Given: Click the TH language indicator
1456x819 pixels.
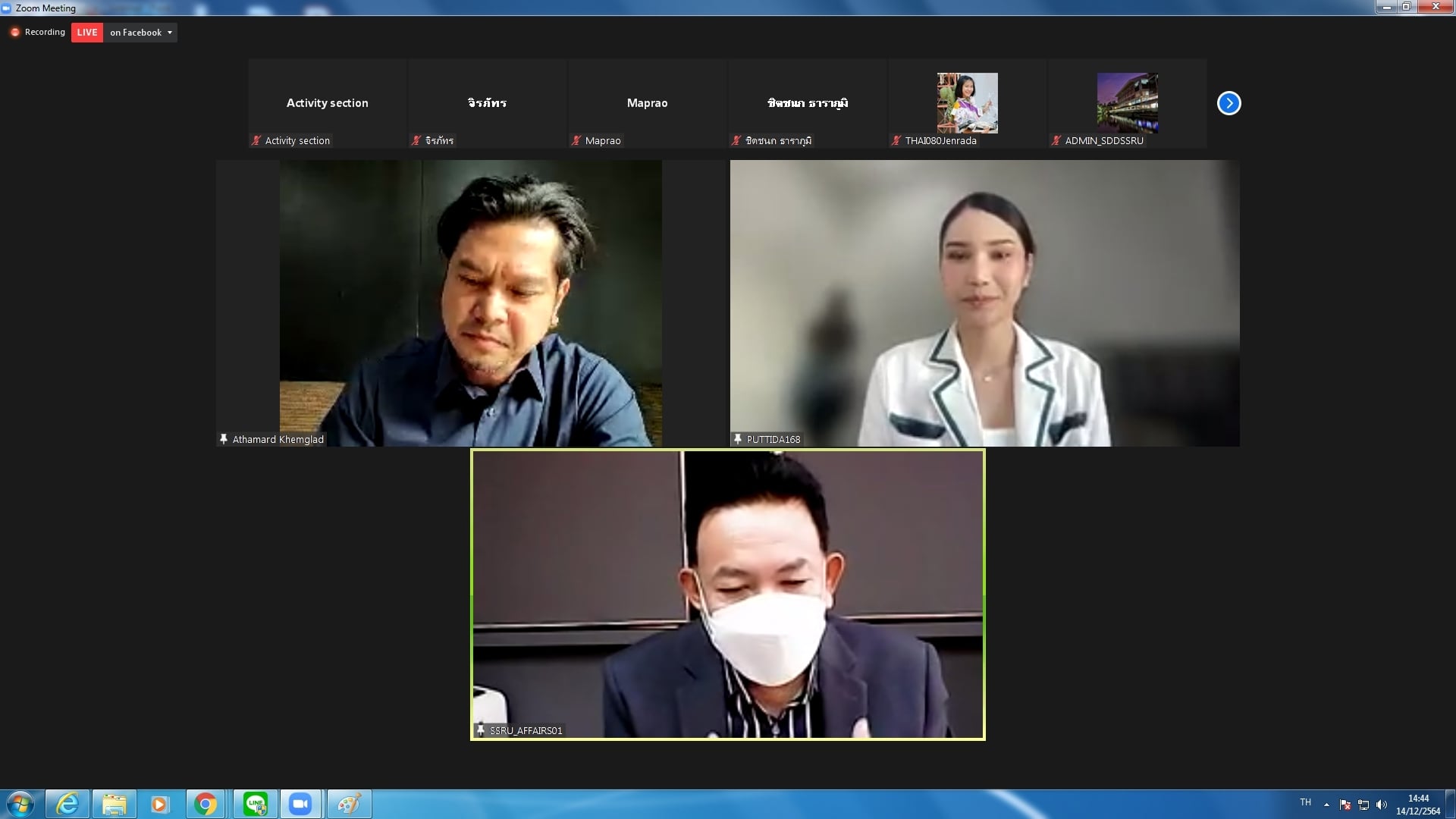Looking at the screenshot, I should [1305, 802].
